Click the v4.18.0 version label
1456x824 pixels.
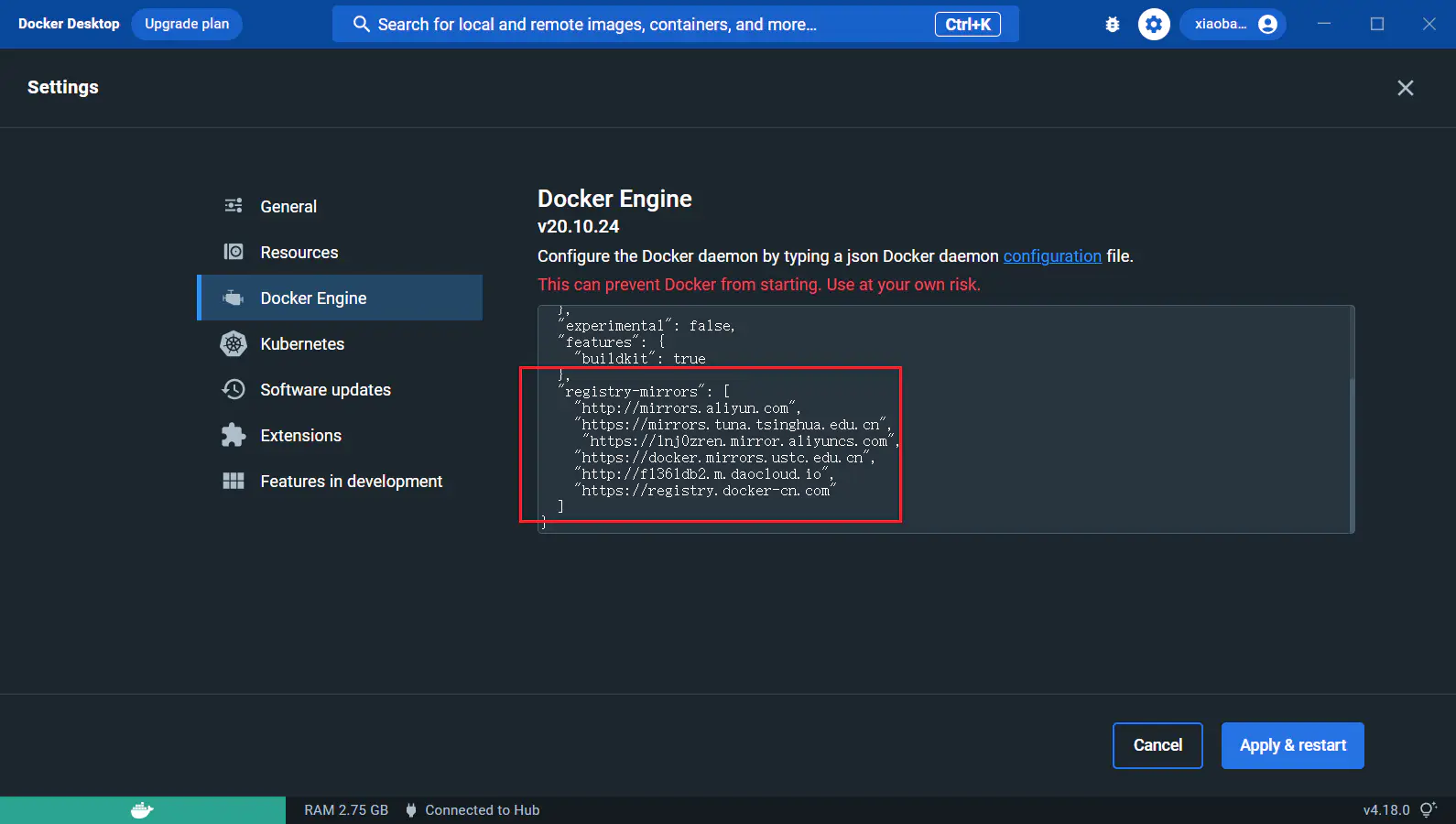[x=1386, y=810]
